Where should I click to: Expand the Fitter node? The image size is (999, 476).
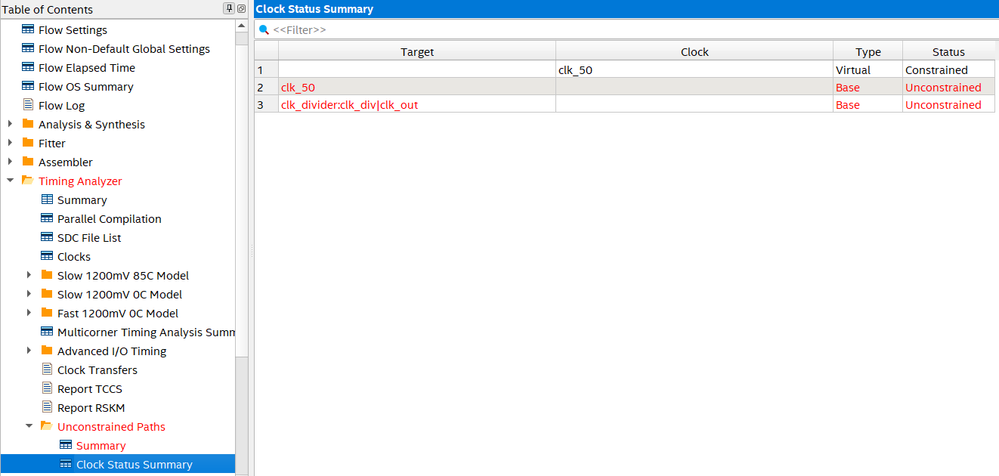10,143
